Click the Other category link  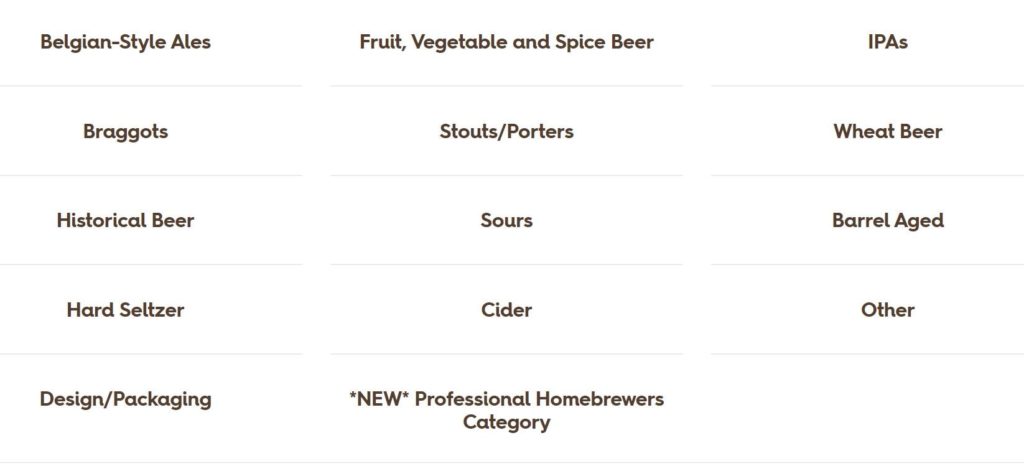click(x=888, y=310)
